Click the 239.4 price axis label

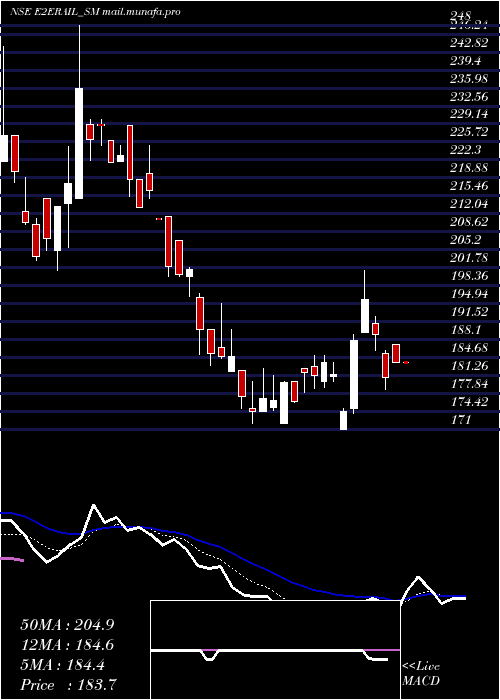pyautogui.click(x=464, y=60)
